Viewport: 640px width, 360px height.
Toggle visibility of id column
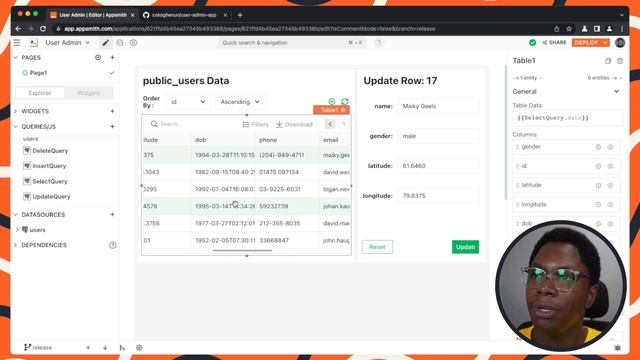click(611, 166)
